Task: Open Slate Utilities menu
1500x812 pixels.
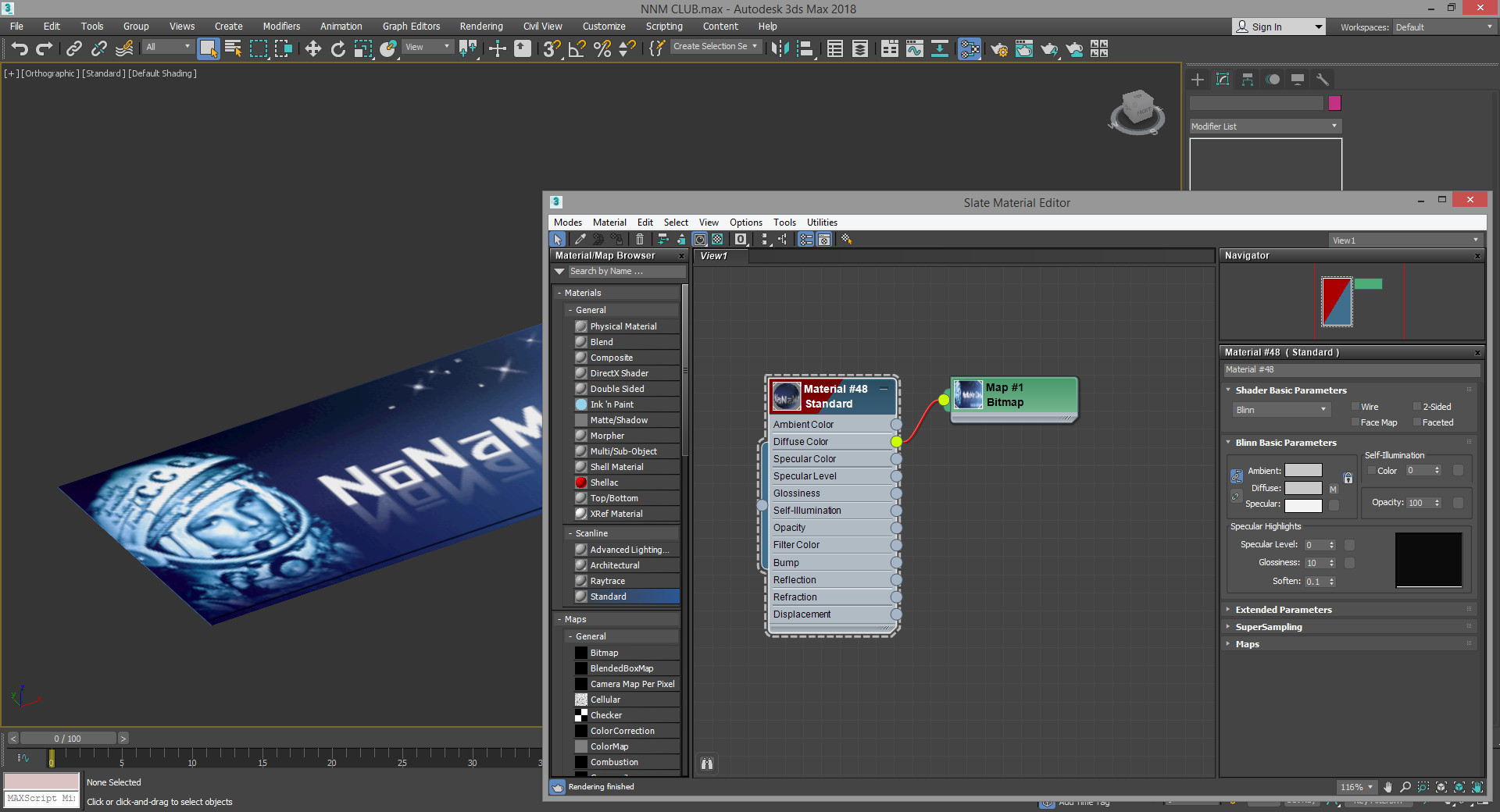Action: pyautogui.click(x=822, y=223)
